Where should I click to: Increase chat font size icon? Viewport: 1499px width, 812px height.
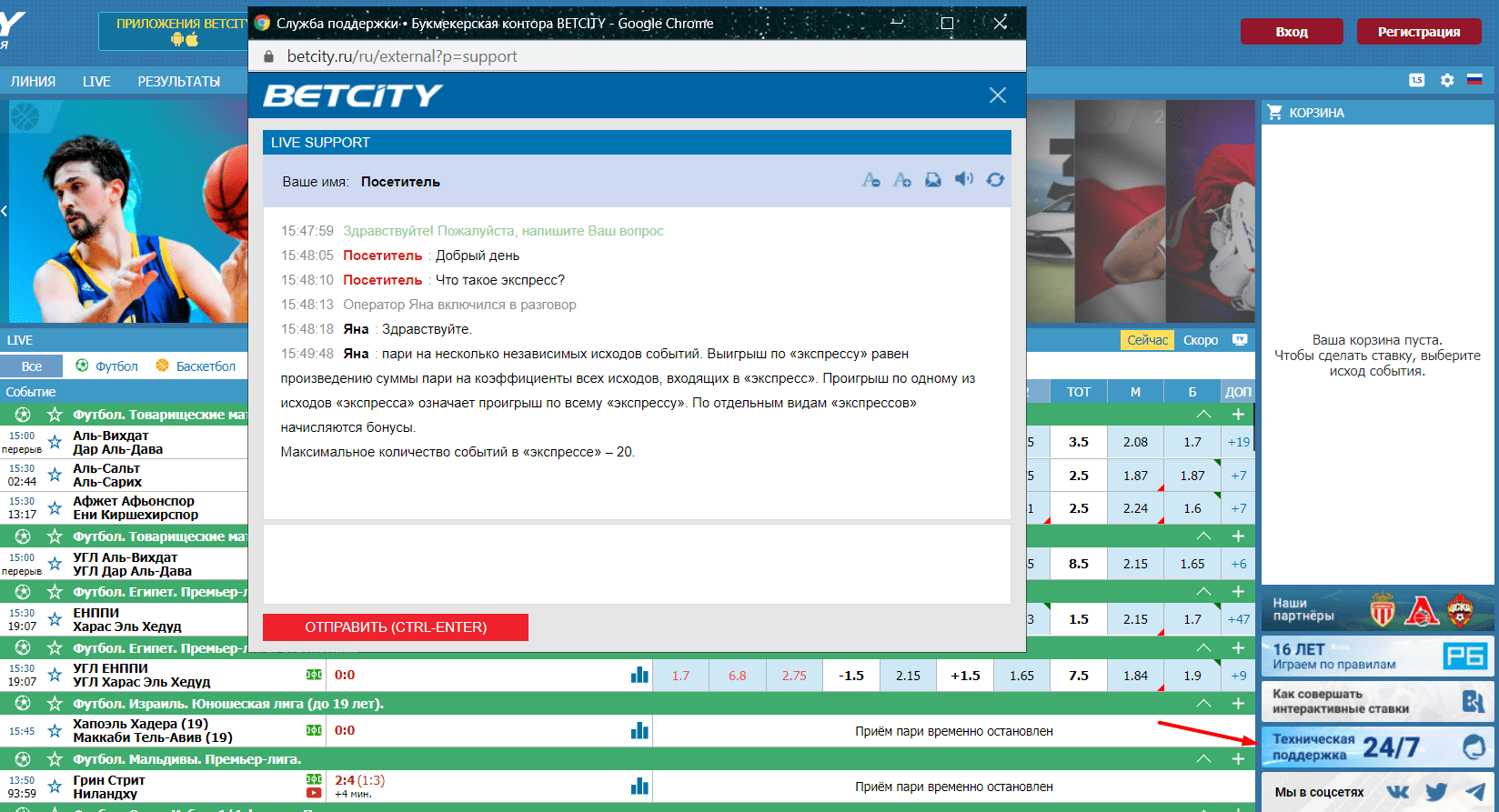(901, 180)
